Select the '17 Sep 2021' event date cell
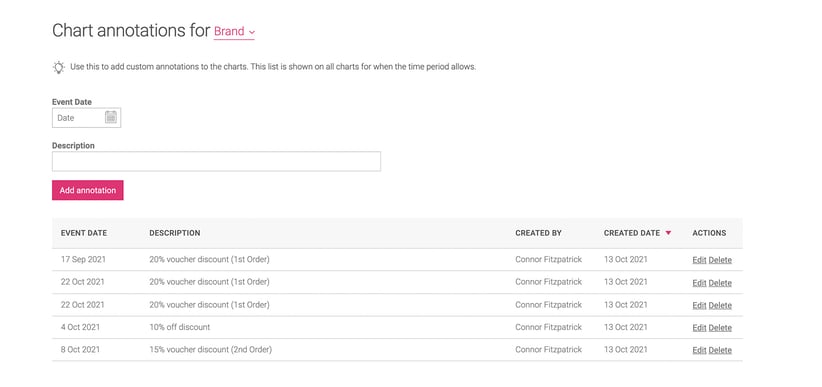The width and height of the screenshot is (822, 387). click(x=82, y=259)
